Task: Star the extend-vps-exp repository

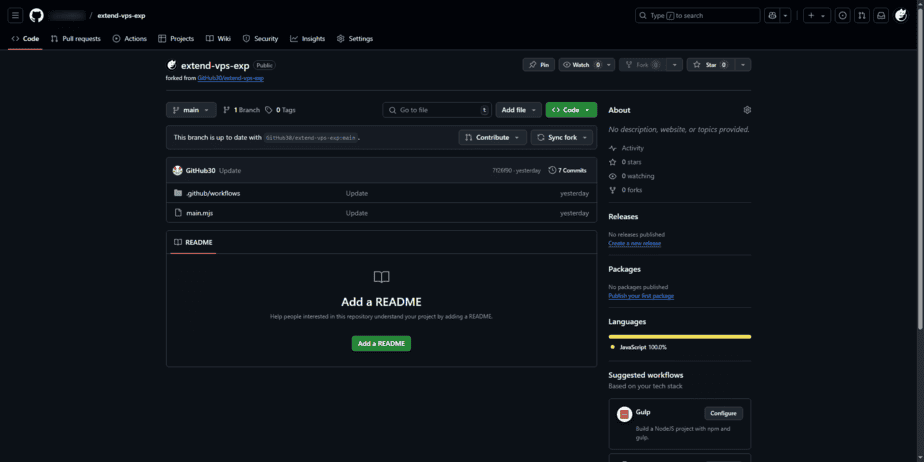Action: point(711,65)
